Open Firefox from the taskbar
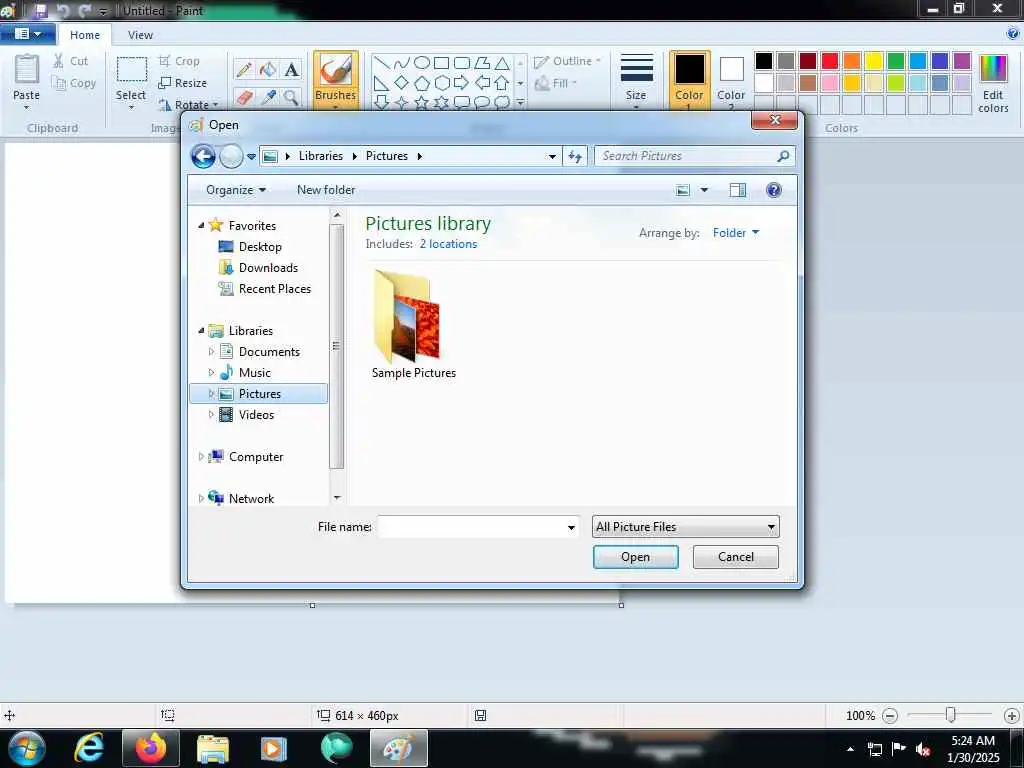The height and width of the screenshot is (768, 1024). click(151, 747)
